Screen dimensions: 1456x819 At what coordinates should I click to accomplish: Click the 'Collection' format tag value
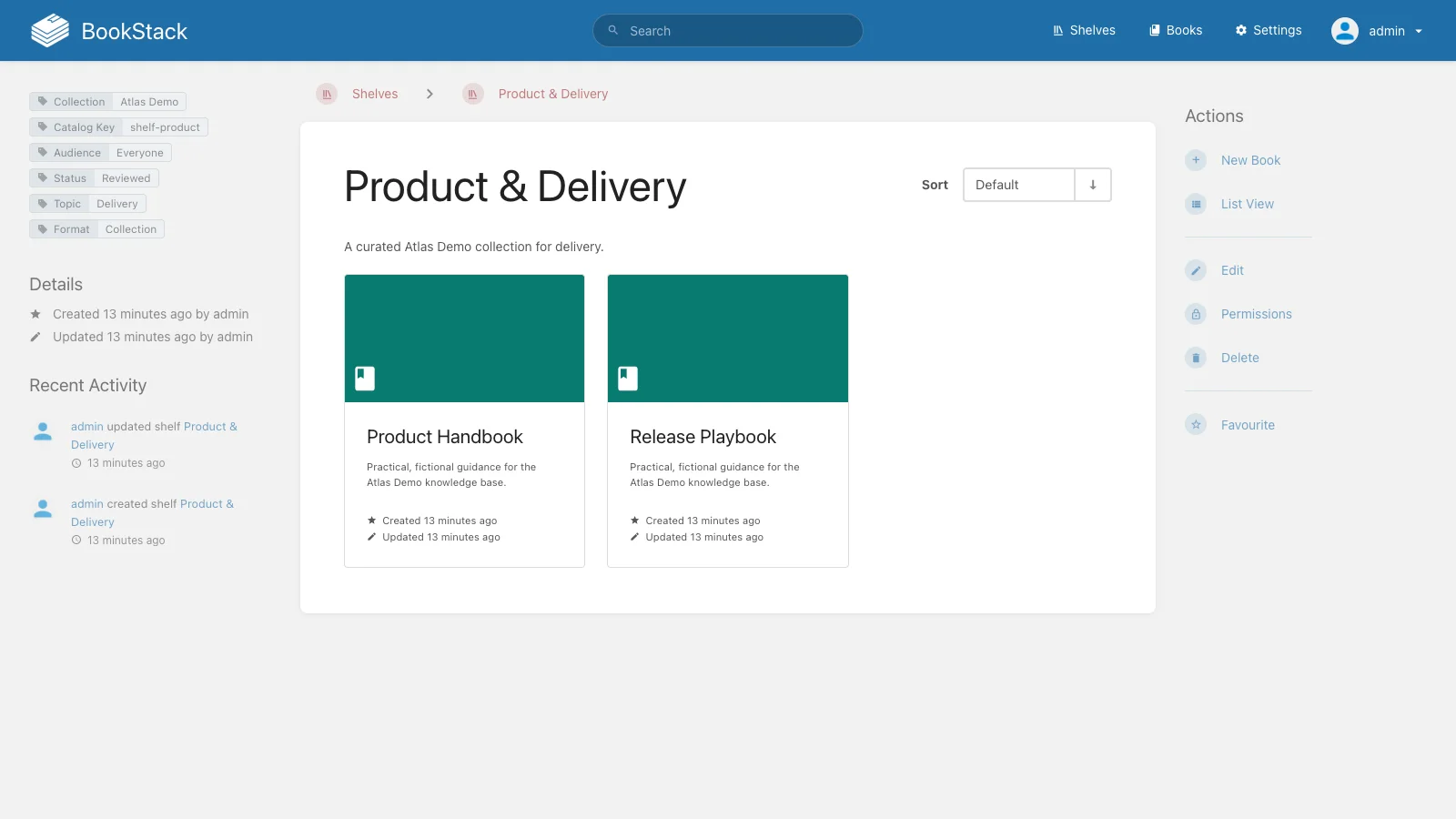tap(131, 229)
